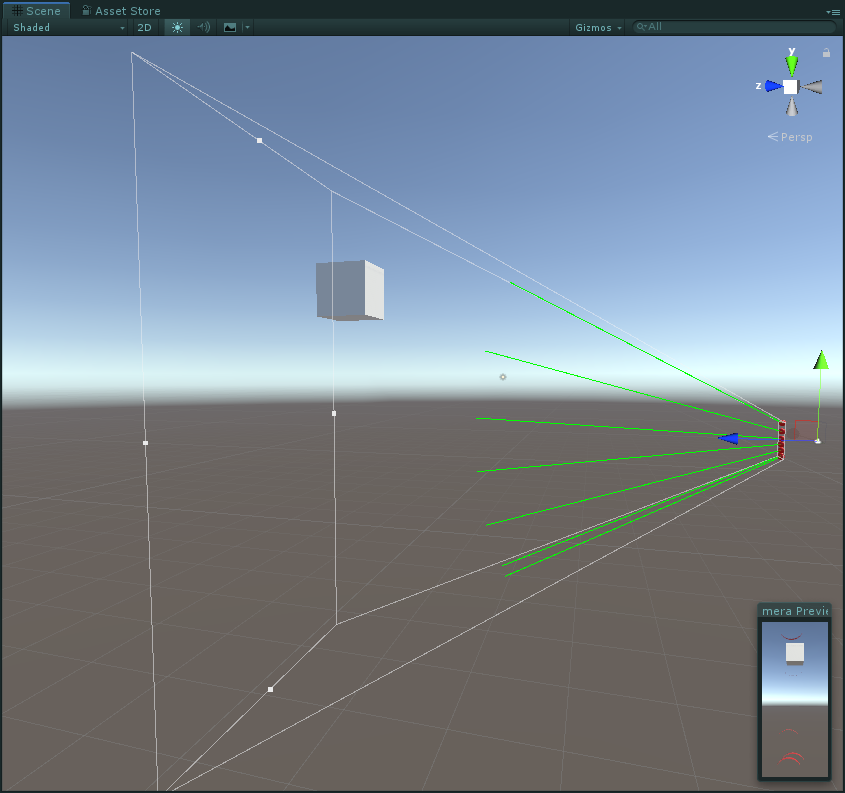Open the Shaded draw mode dropdown

(x=68, y=27)
